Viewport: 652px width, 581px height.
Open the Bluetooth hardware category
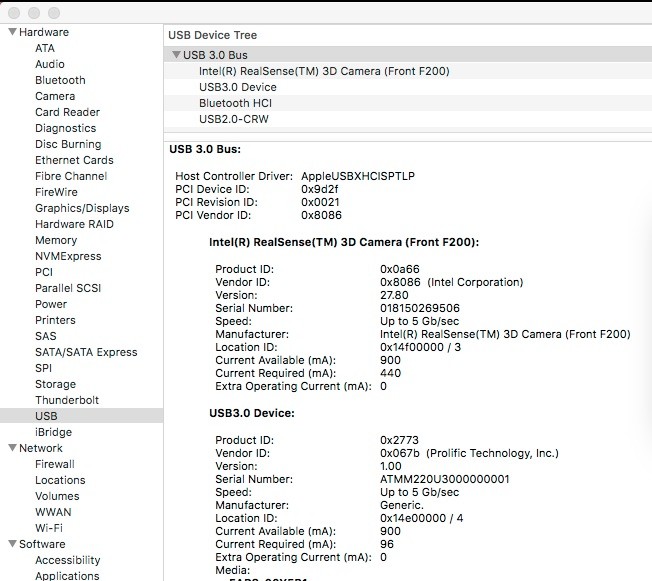(x=60, y=80)
